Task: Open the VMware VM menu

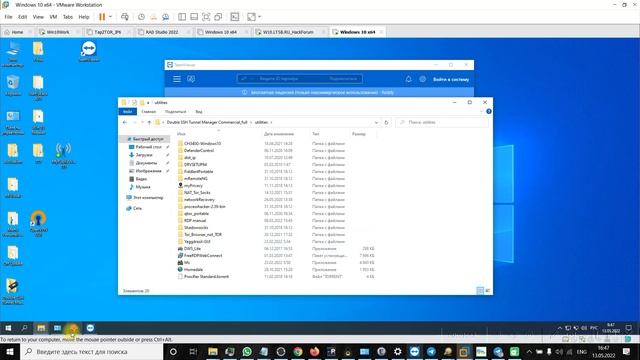Action: (x=53, y=17)
